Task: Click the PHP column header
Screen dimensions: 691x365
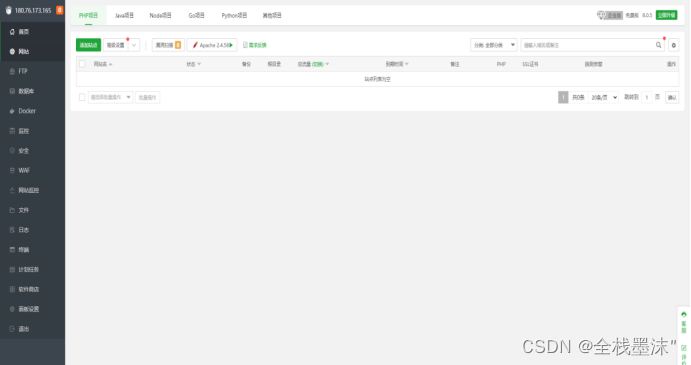Action: click(x=501, y=64)
